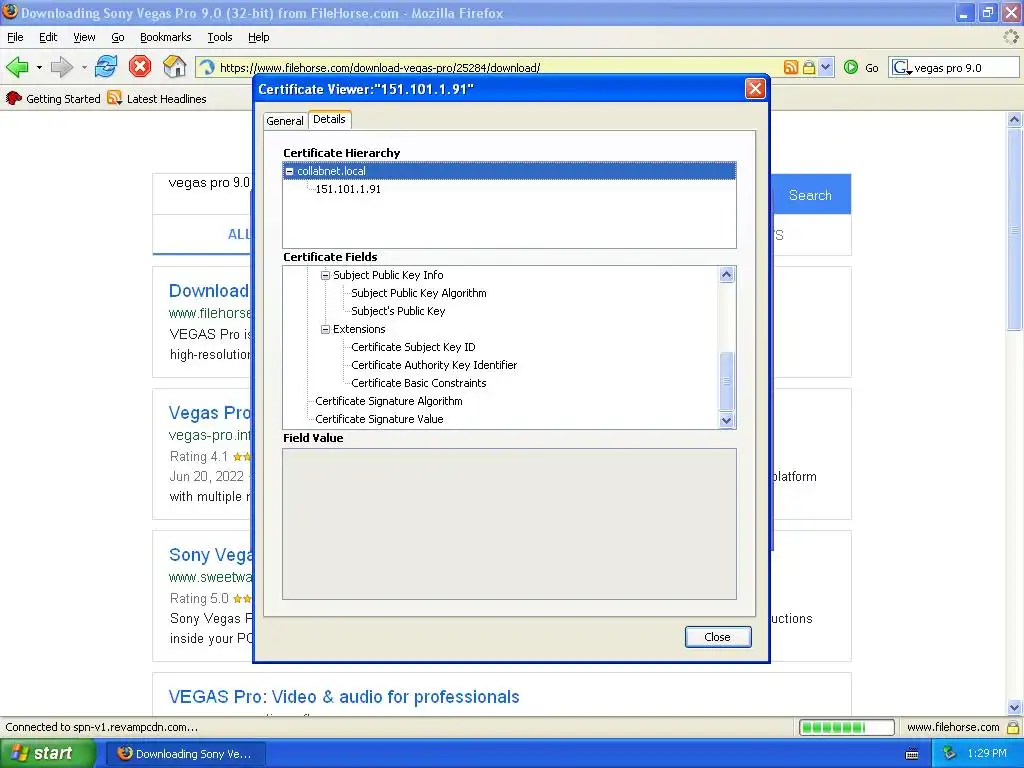
Task: Click the green Go button icon
Action: [851, 67]
